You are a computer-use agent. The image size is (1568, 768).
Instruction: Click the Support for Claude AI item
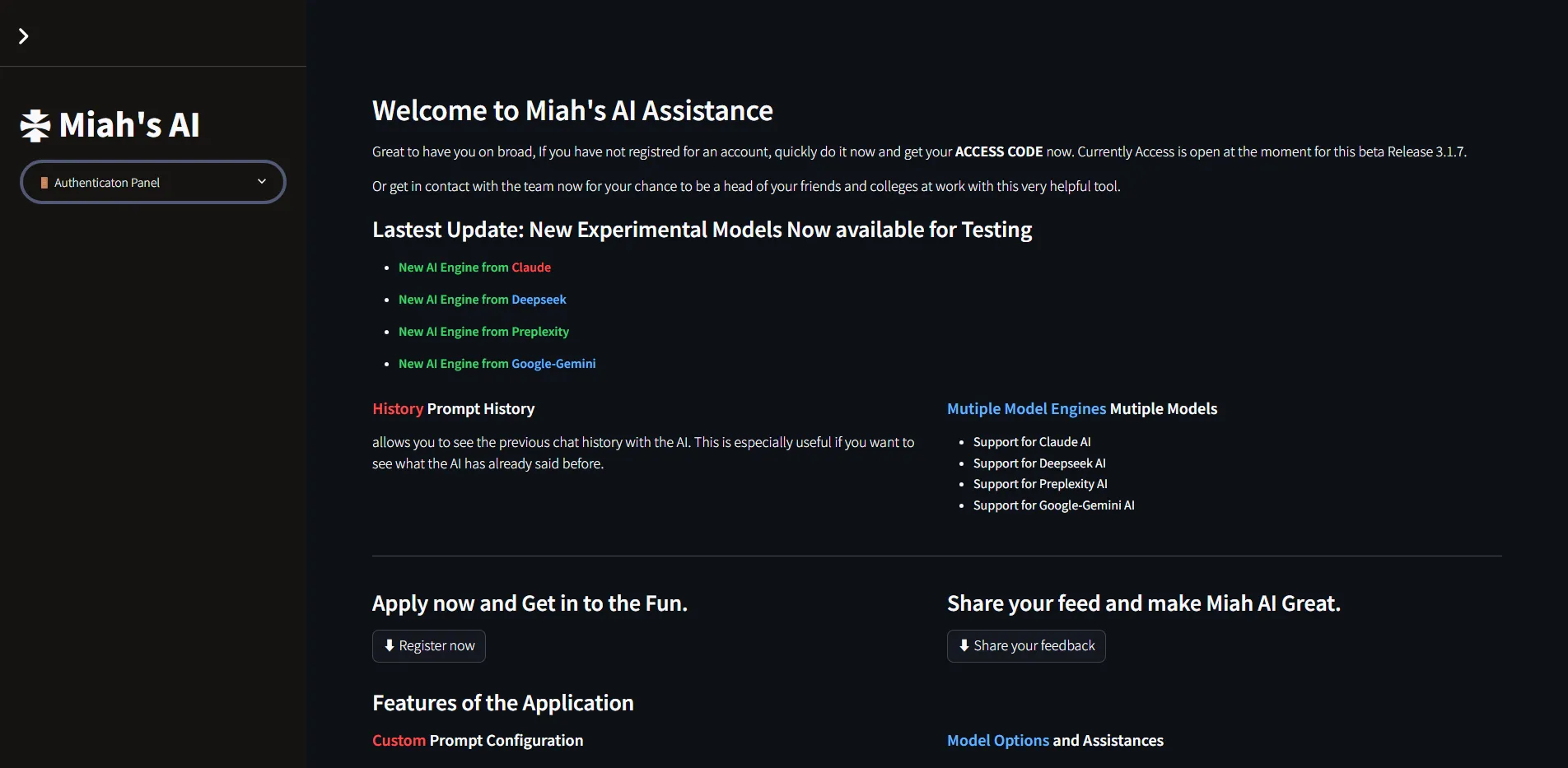1032,442
